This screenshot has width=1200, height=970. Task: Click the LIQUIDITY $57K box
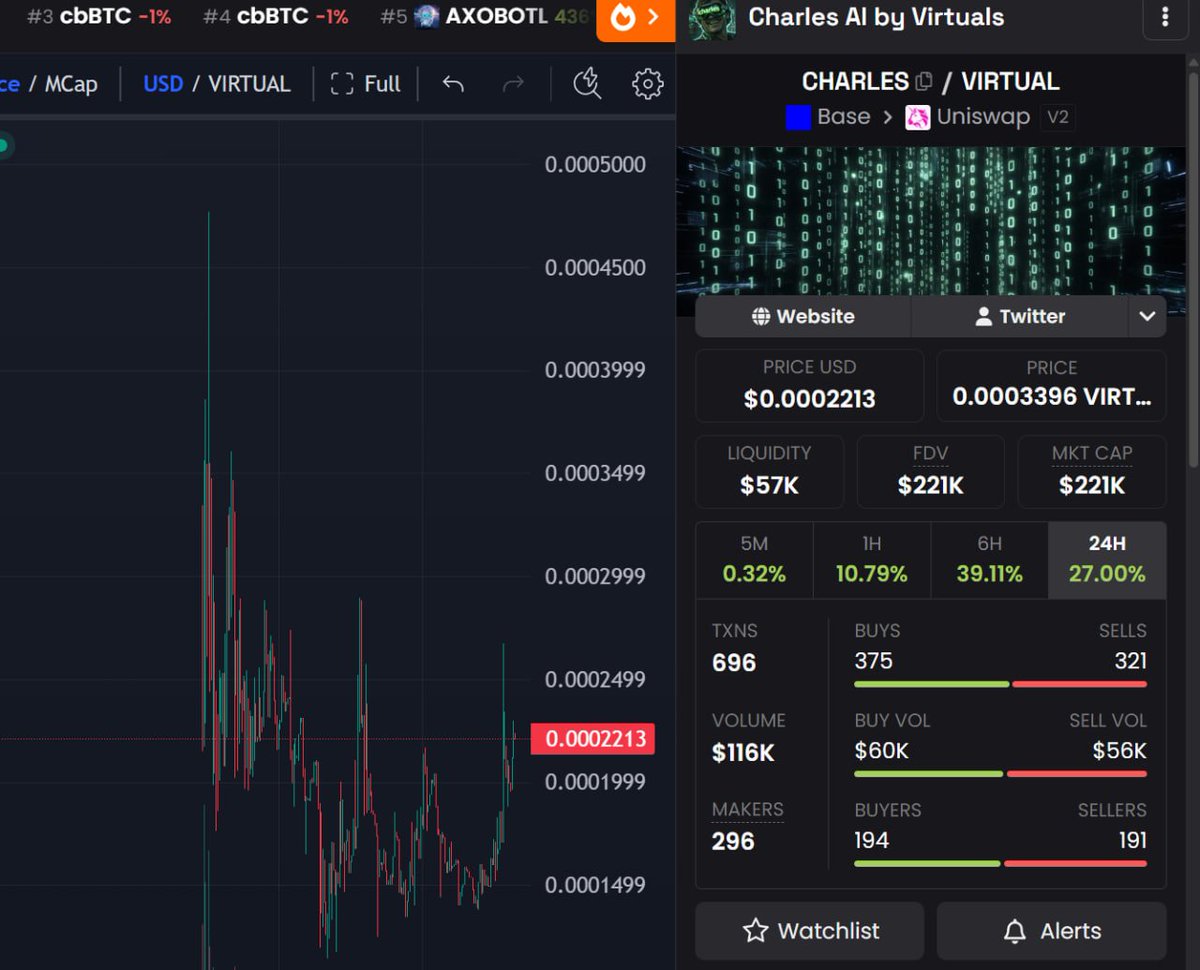point(769,471)
